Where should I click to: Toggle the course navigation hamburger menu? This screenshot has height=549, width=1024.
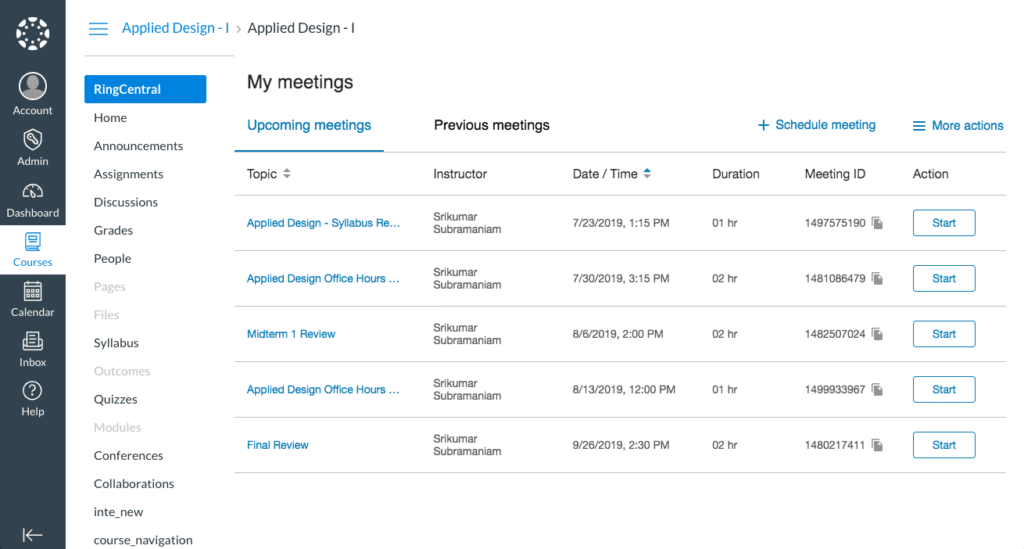98,28
